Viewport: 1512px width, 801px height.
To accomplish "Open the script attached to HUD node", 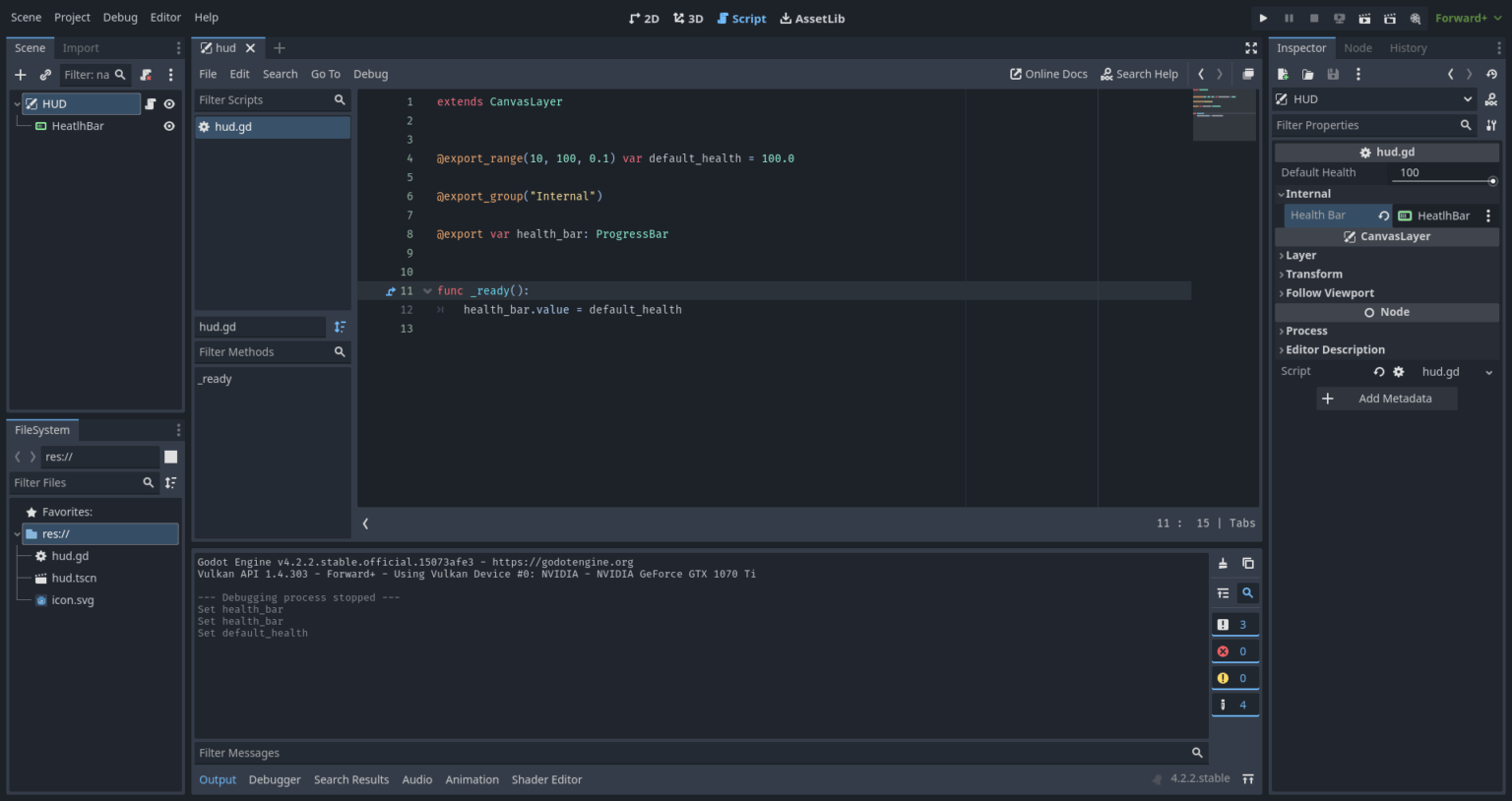I will [151, 104].
